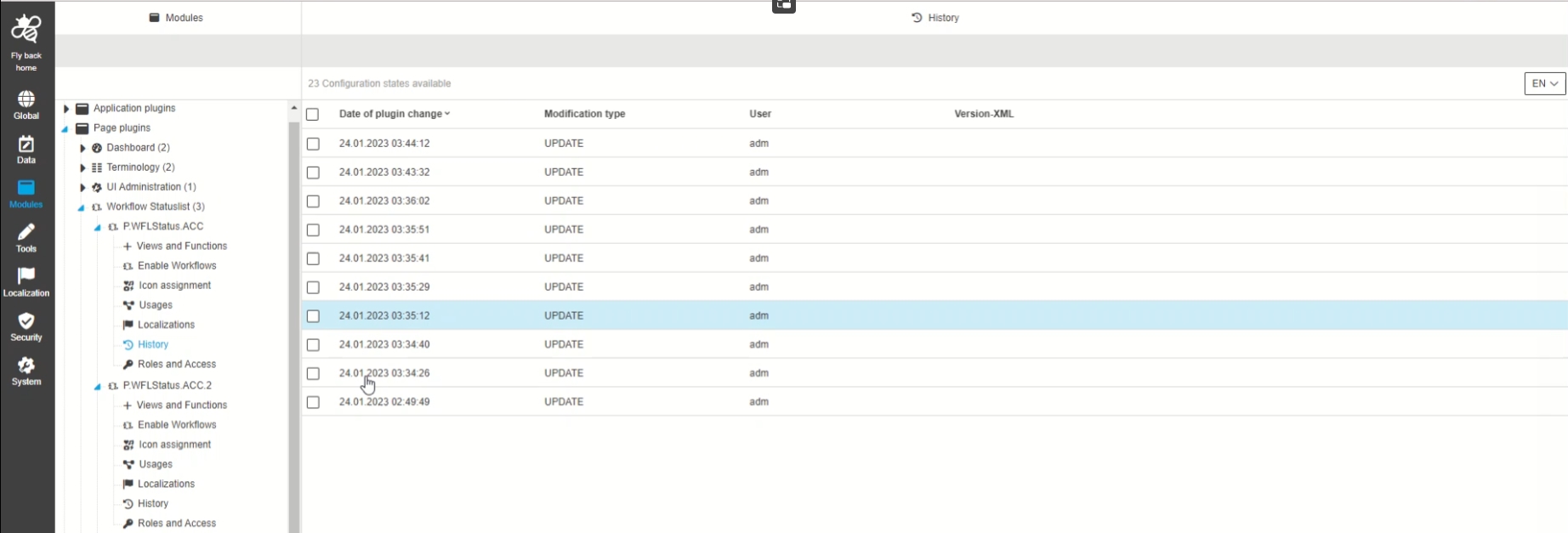This screenshot has height=533, width=1568.
Task: Toggle the select-all checkbox in table header
Action: coord(312,114)
